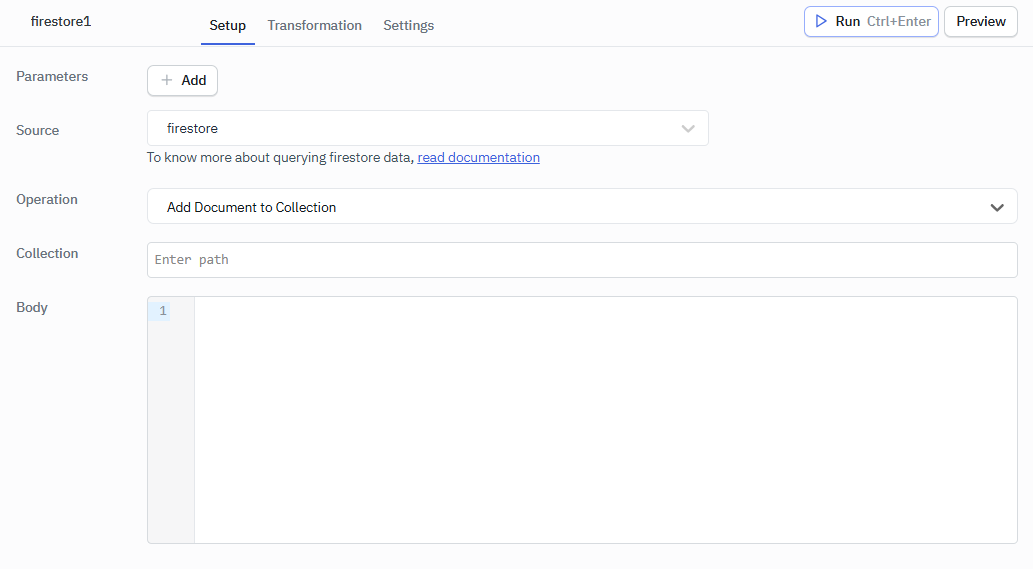Expand the Source dropdown chevron
Image resolution: width=1033 pixels, height=569 pixels.
click(688, 128)
